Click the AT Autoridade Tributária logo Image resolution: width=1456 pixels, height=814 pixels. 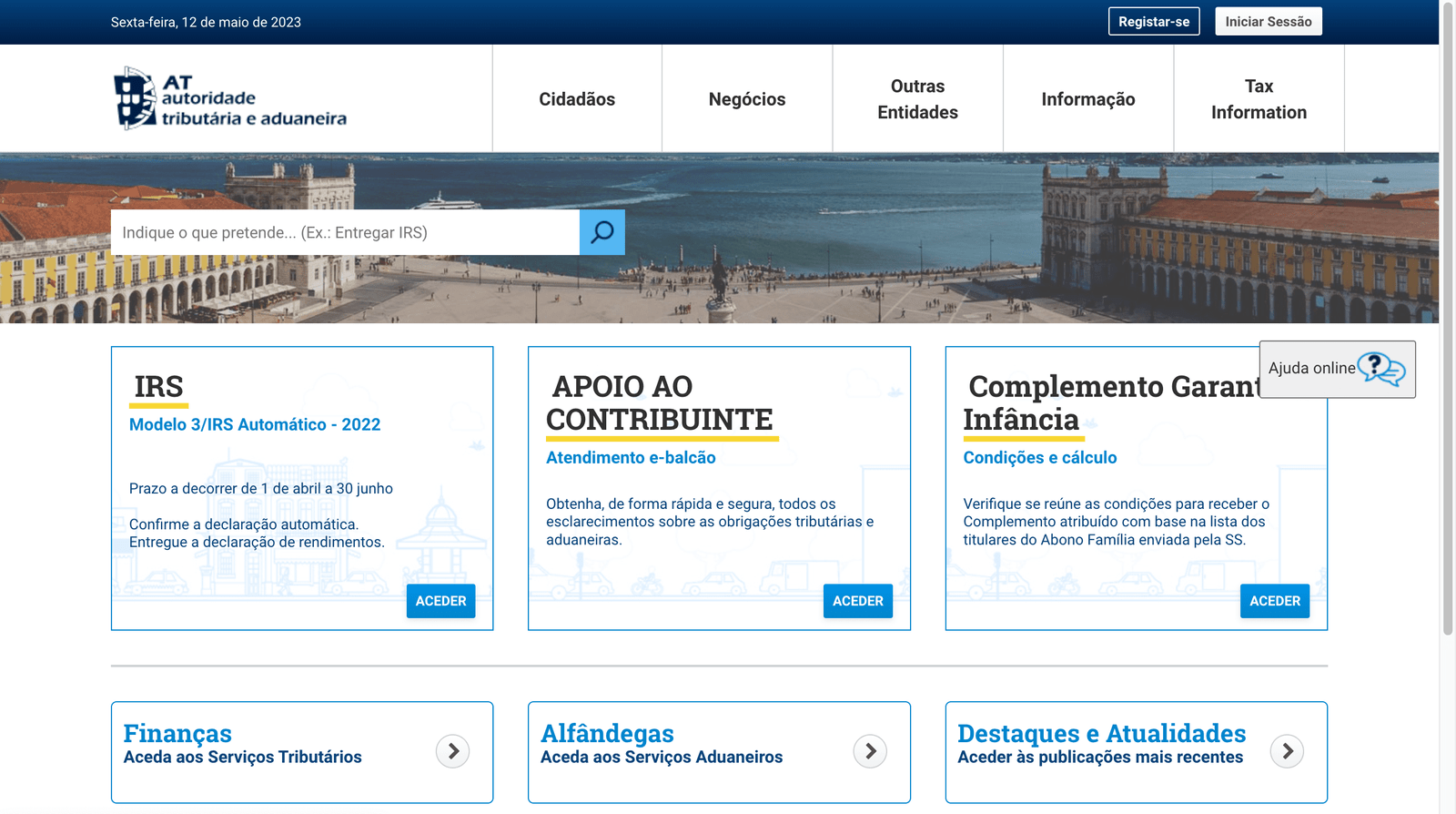pos(230,98)
